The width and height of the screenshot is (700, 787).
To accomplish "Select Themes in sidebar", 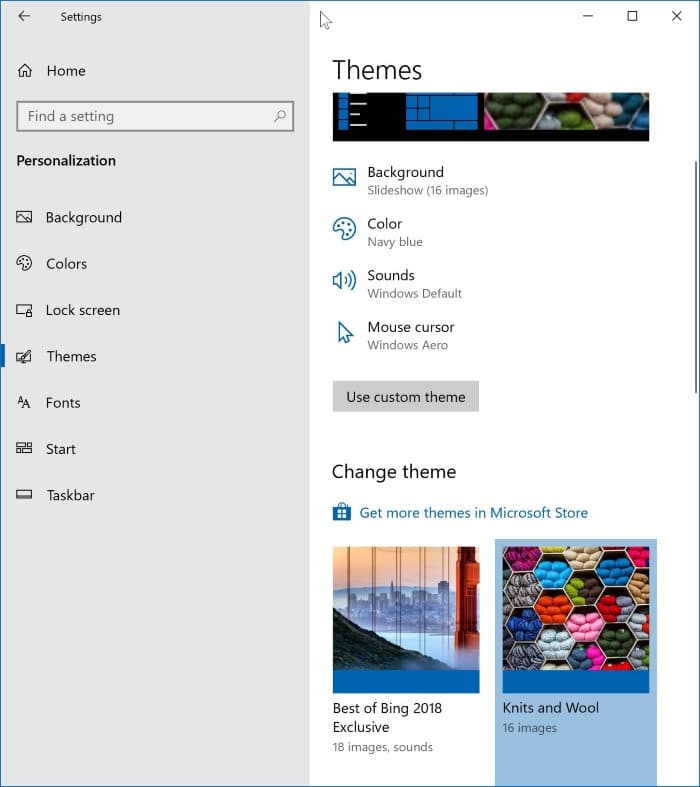I will point(71,356).
